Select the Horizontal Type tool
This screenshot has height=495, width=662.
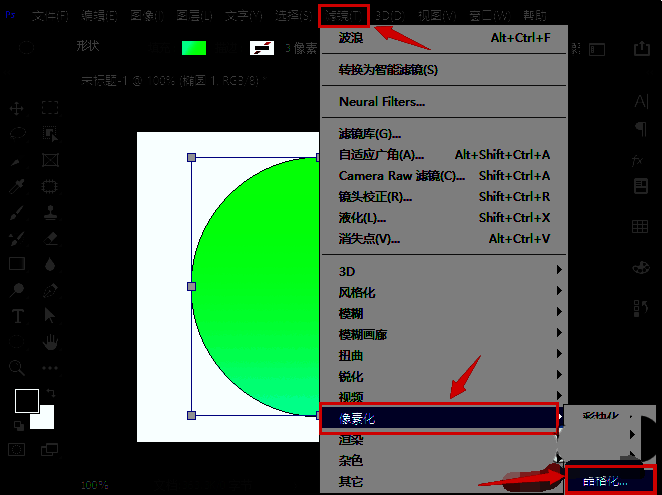tap(17, 316)
